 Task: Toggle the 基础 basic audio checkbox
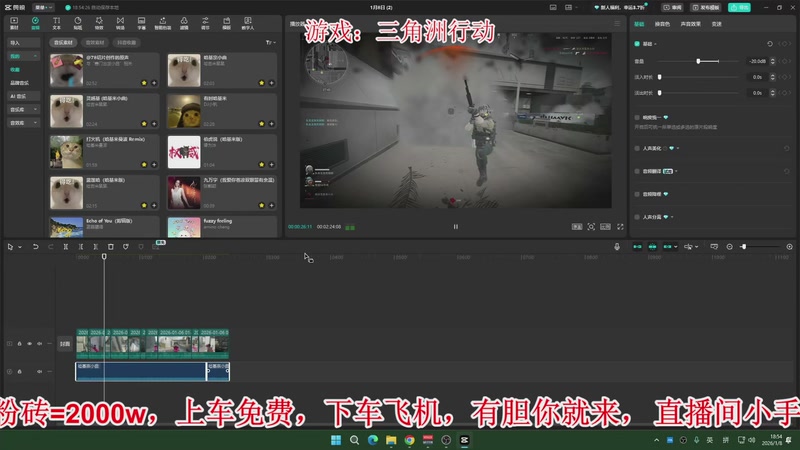click(x=637, y=44)
